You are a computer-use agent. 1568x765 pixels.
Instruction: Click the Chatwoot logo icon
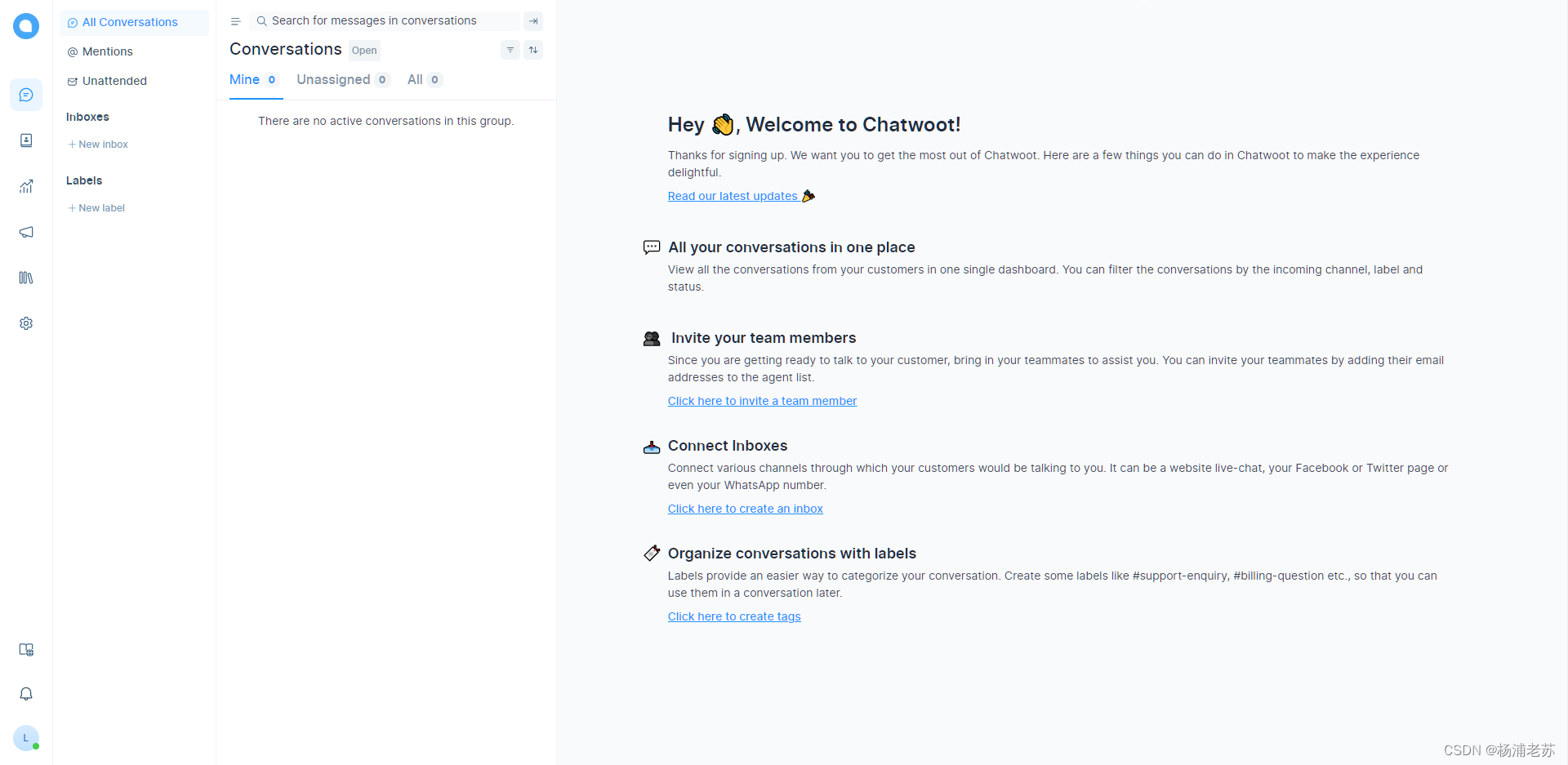point(26,26)
